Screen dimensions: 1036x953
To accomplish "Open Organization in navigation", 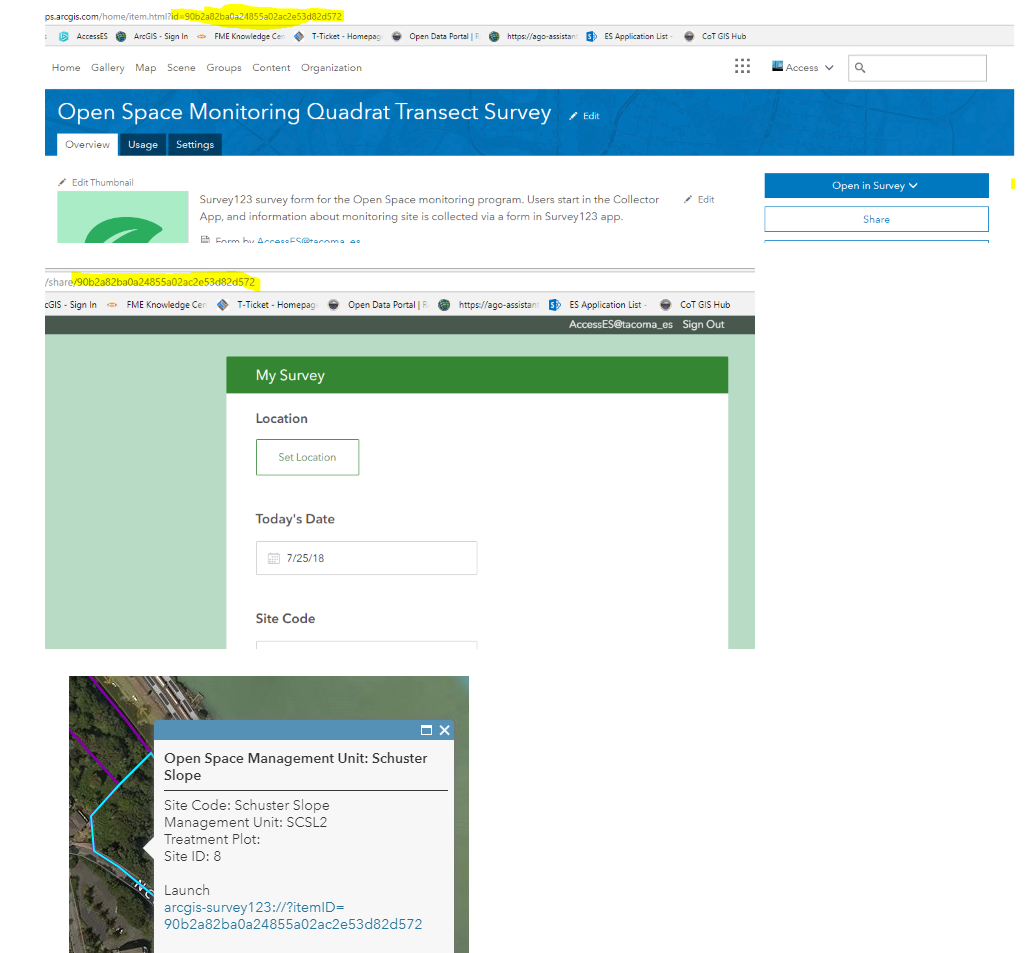I will 331,67.
